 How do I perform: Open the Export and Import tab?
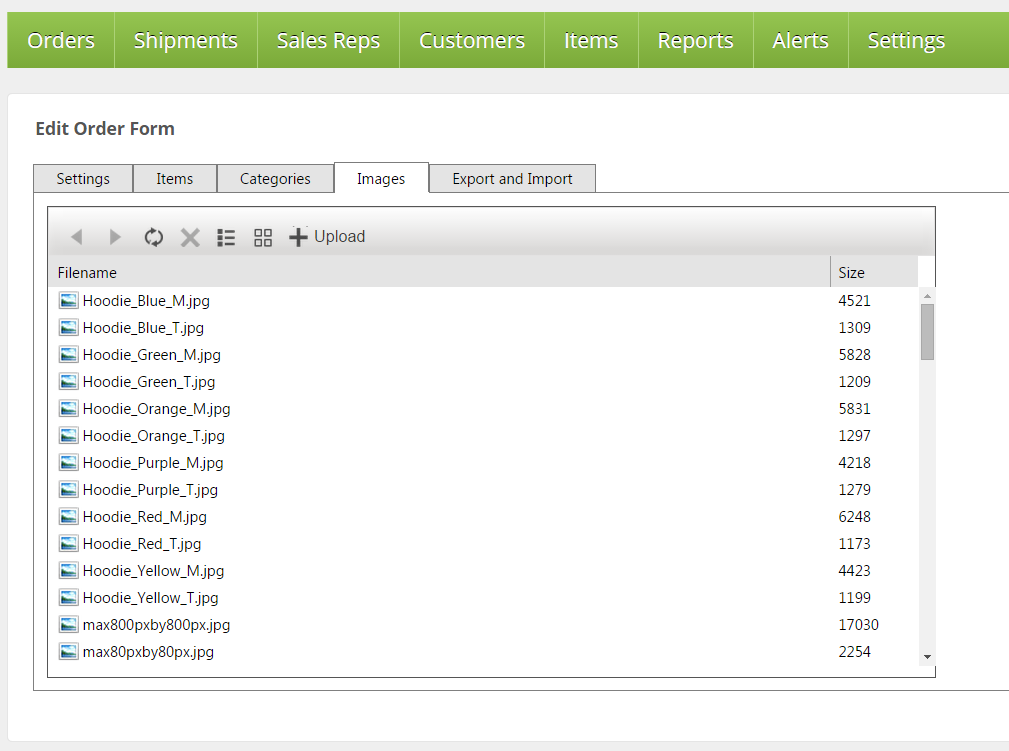(512, 179)
